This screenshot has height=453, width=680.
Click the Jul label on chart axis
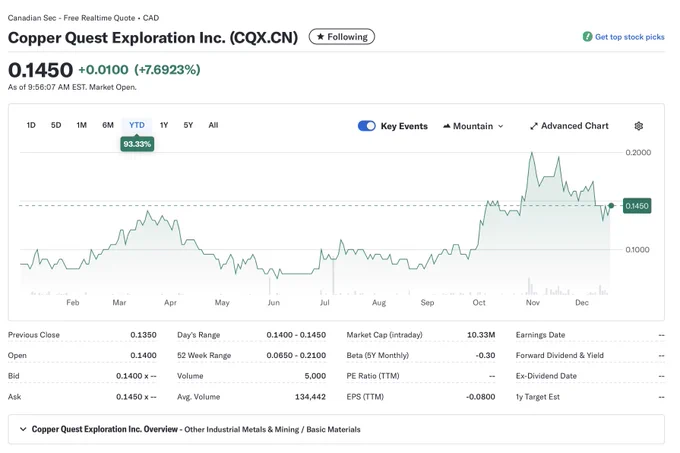pos(324,303)
